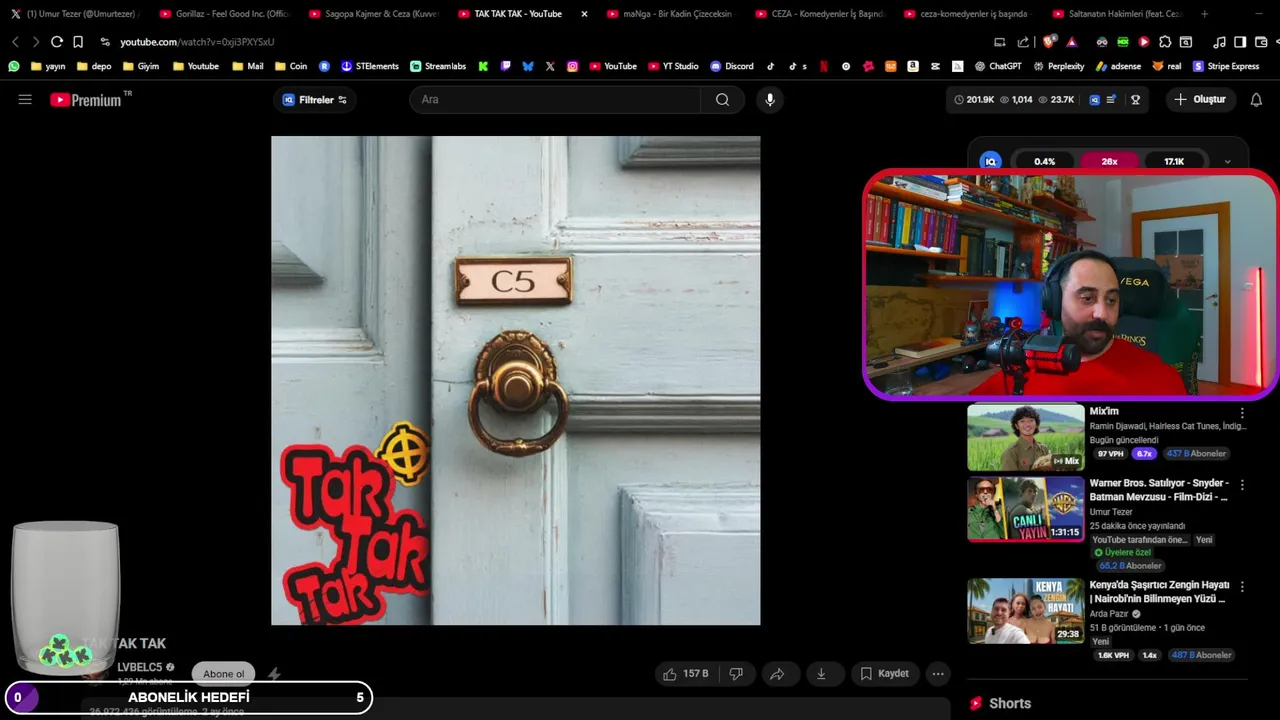The width and height of the screenshot is (1280, 720).
Task: Switch to Umur Tezer X tab
Action: (74, 14)
